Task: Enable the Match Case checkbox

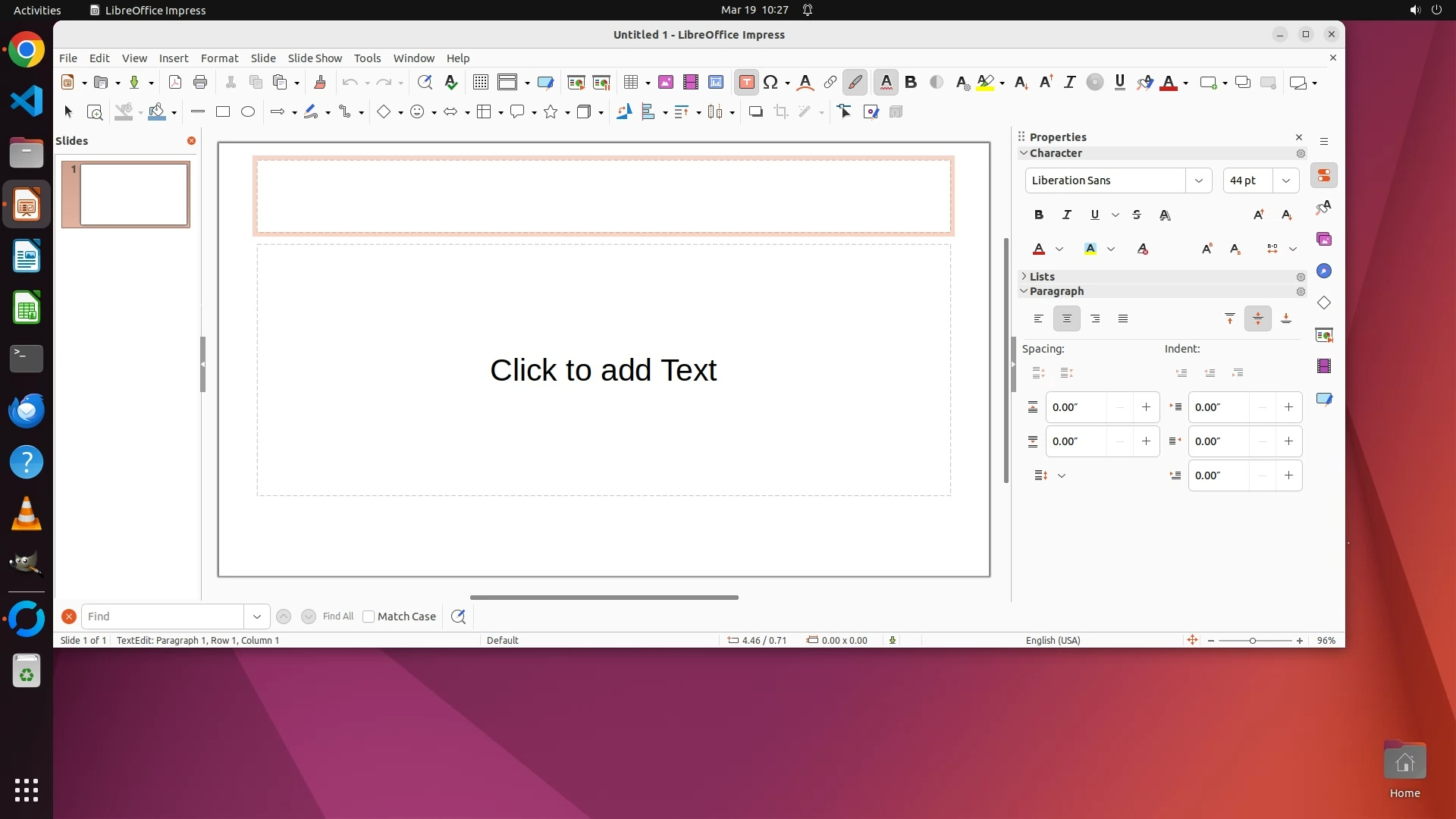Action: (369, 617)
